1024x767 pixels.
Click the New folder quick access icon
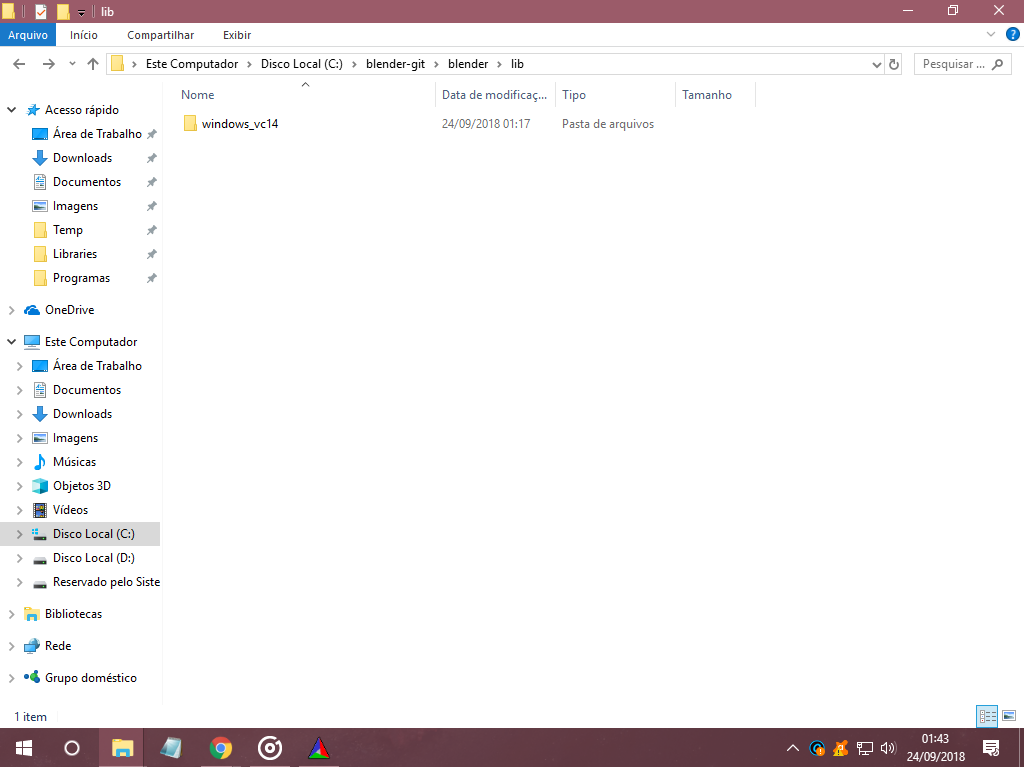coord(63,11)
